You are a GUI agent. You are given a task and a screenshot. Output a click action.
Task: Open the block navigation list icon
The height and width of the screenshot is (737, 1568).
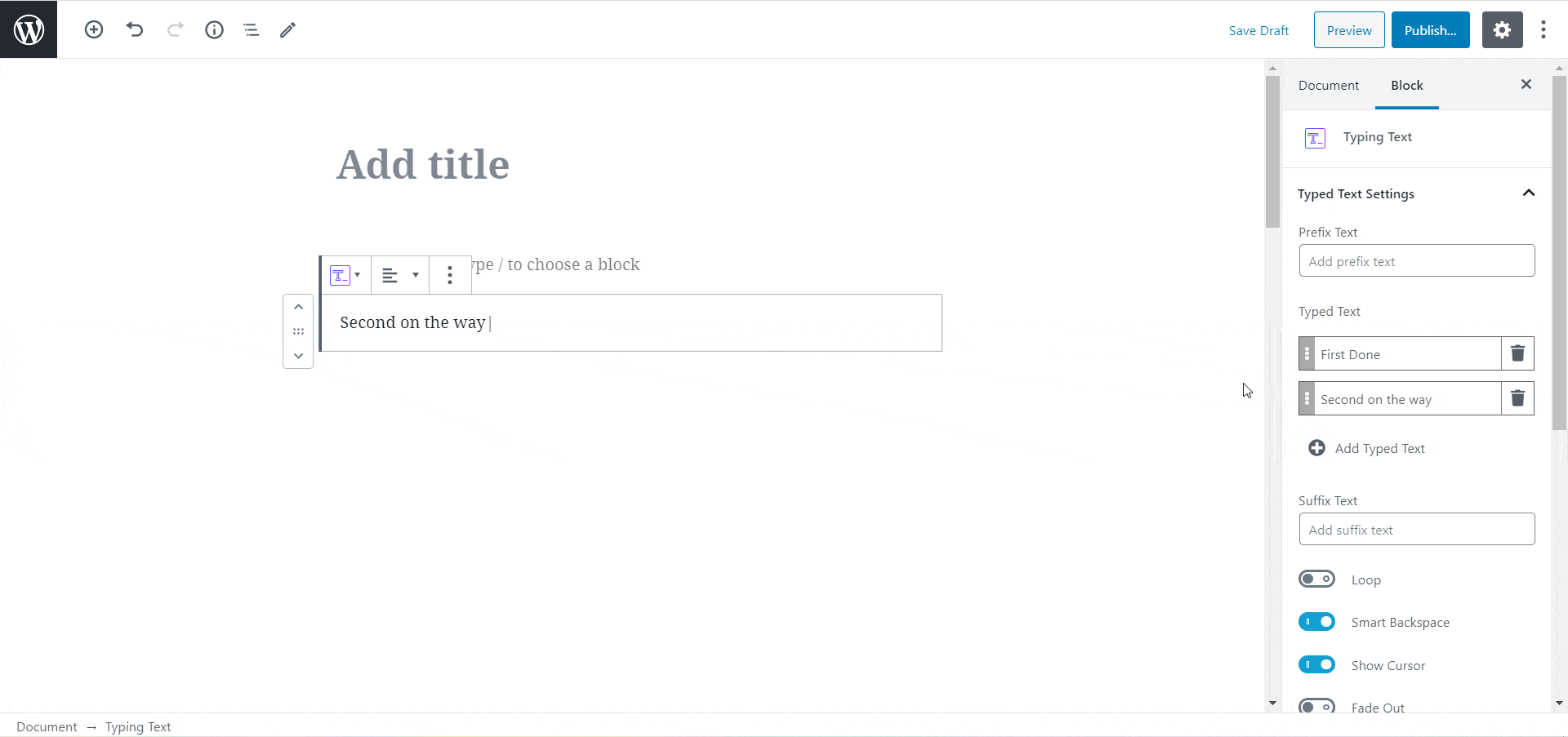[x=251, y=30]
